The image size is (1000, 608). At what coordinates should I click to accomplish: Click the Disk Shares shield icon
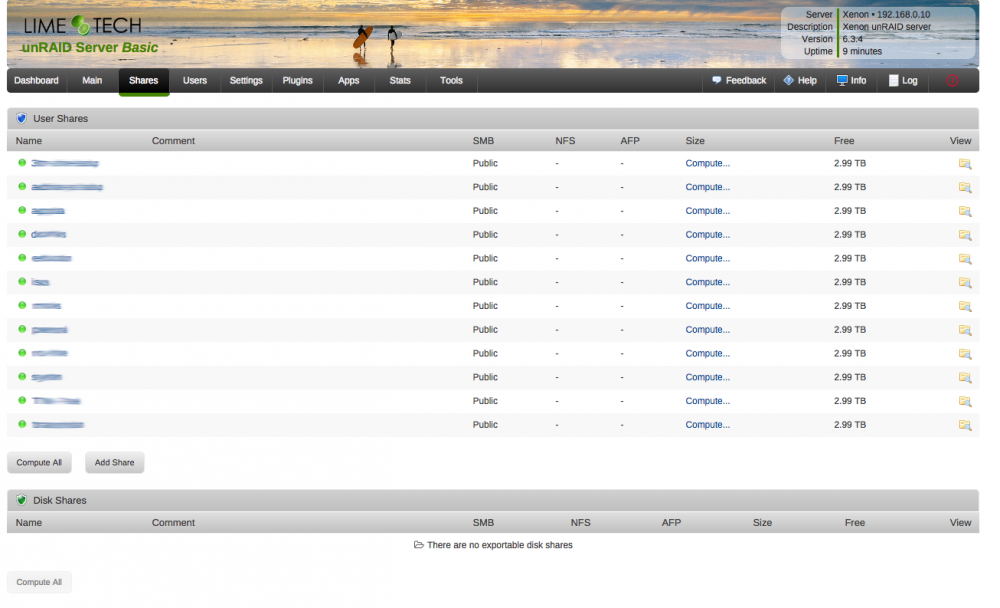click(22, 500)
